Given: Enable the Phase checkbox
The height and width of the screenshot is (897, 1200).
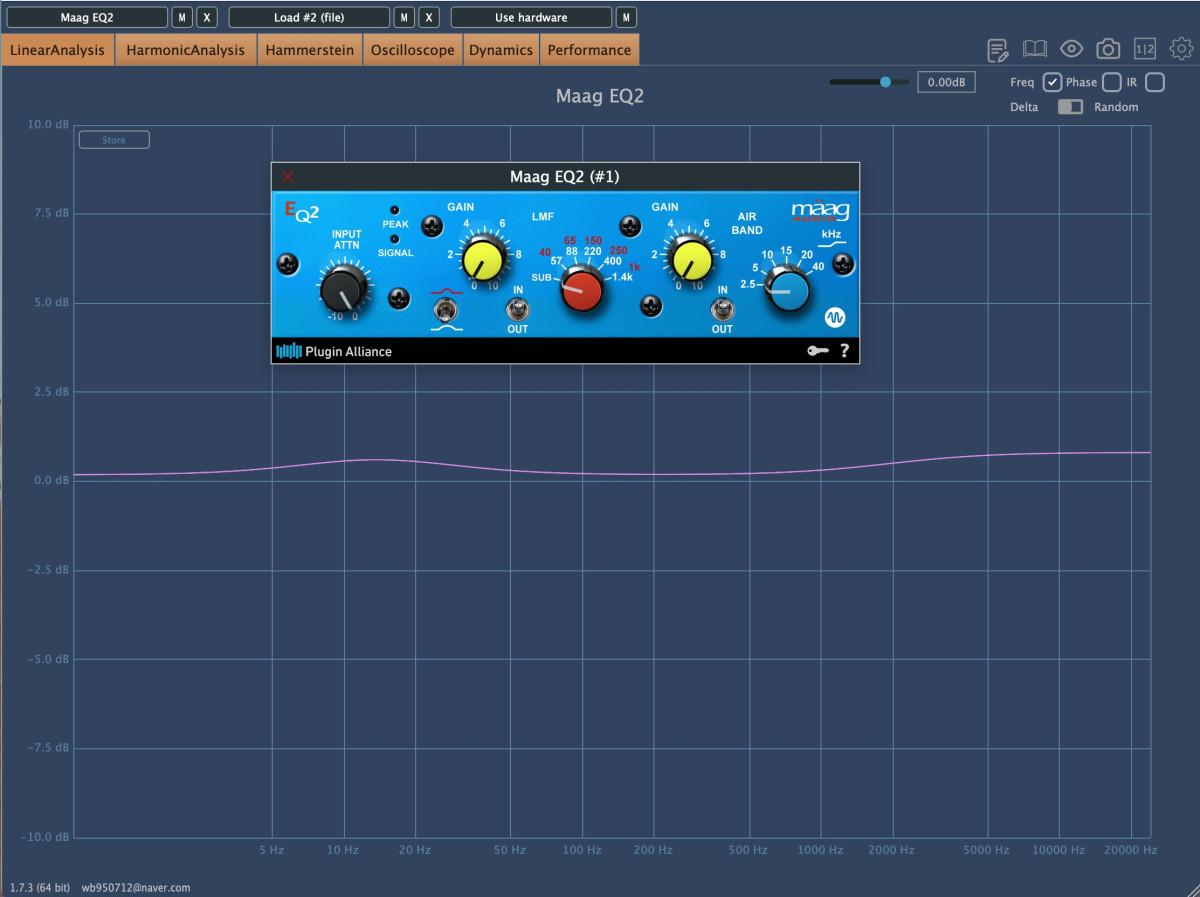Looking at the screenshot, I should coord(1111,82).
